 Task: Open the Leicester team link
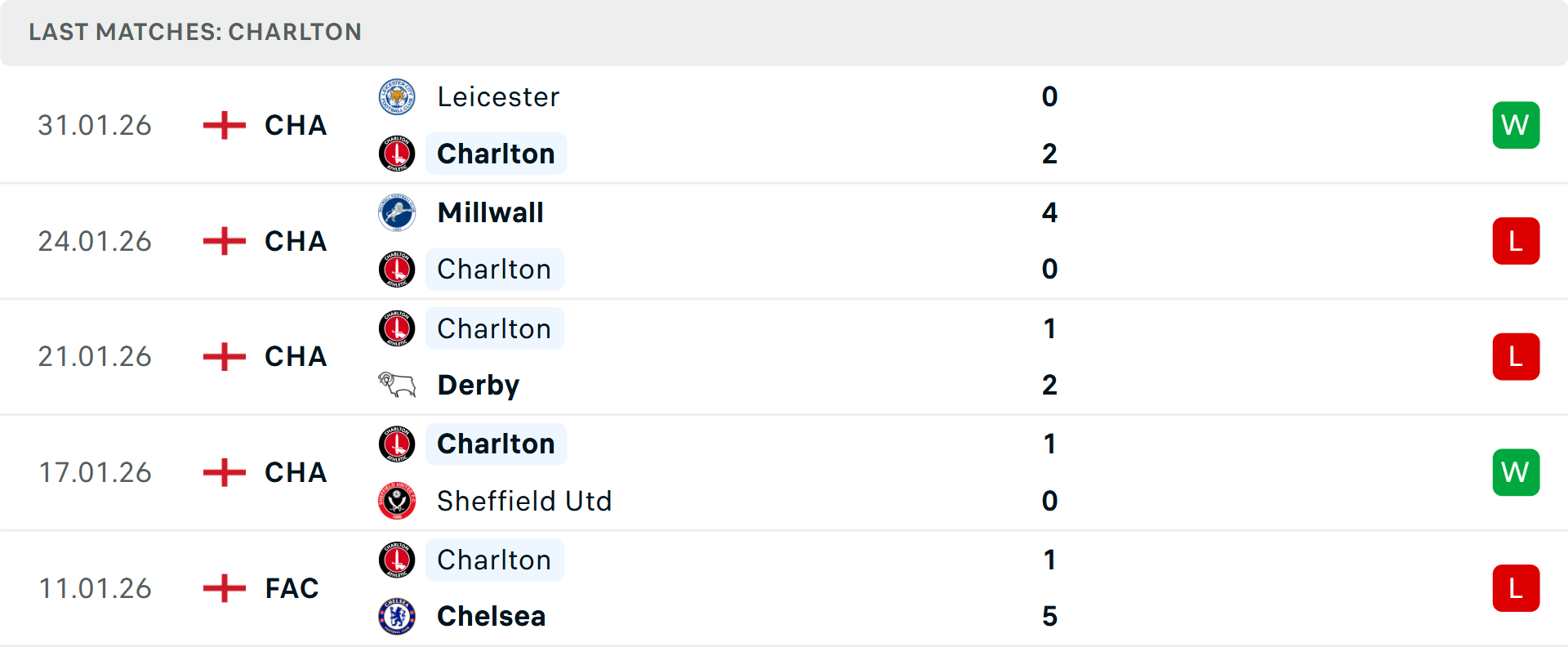(498, 97)
